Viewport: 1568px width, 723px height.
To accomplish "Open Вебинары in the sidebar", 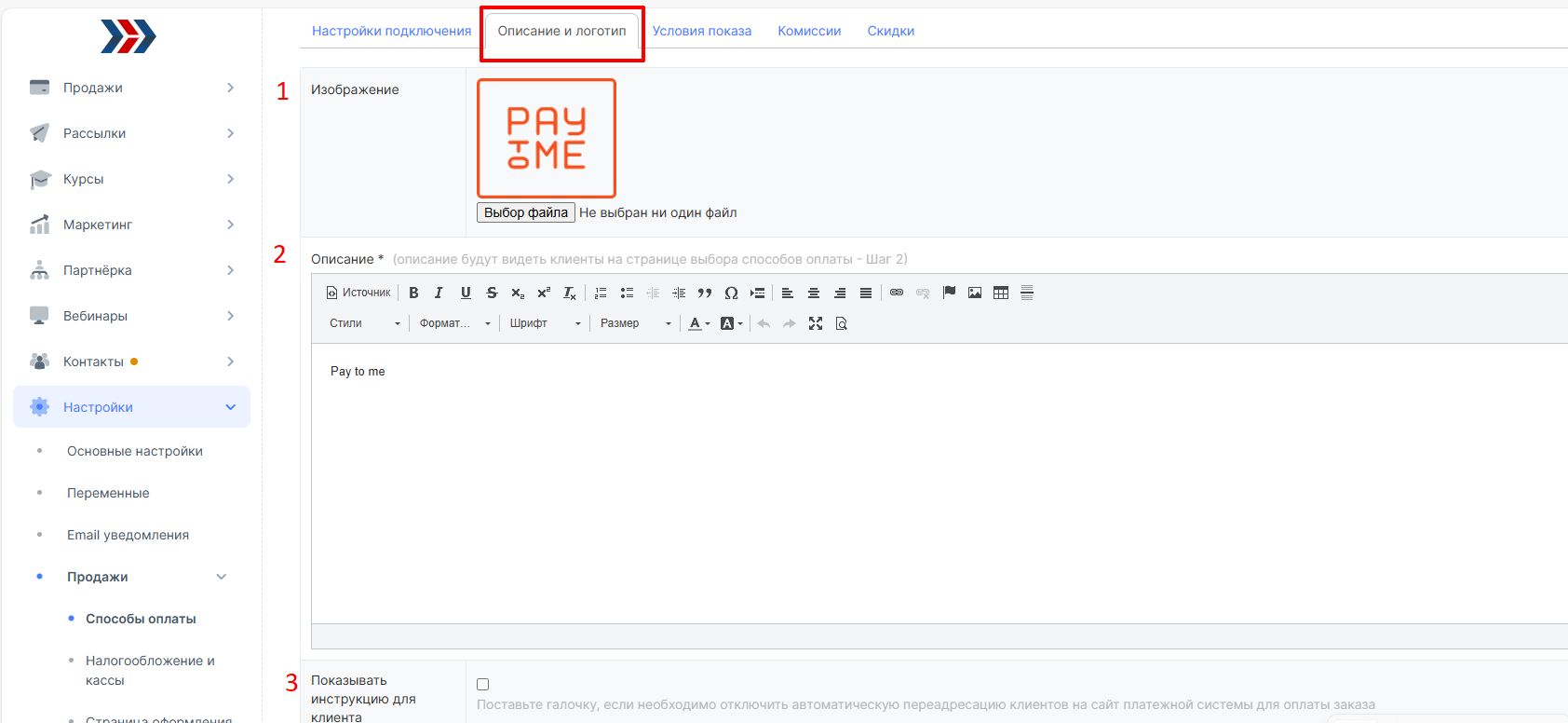I will click(131, 316).
